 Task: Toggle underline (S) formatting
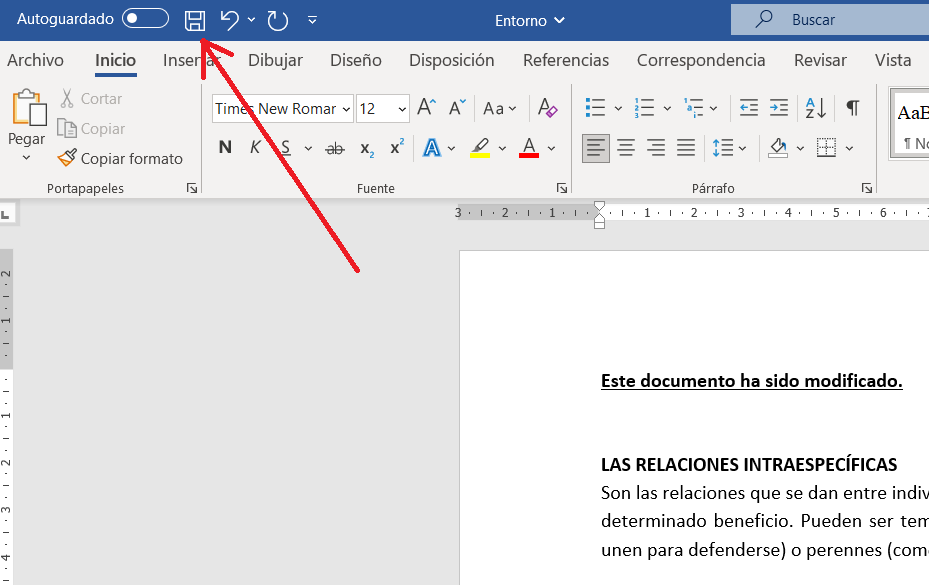[286, 147]
